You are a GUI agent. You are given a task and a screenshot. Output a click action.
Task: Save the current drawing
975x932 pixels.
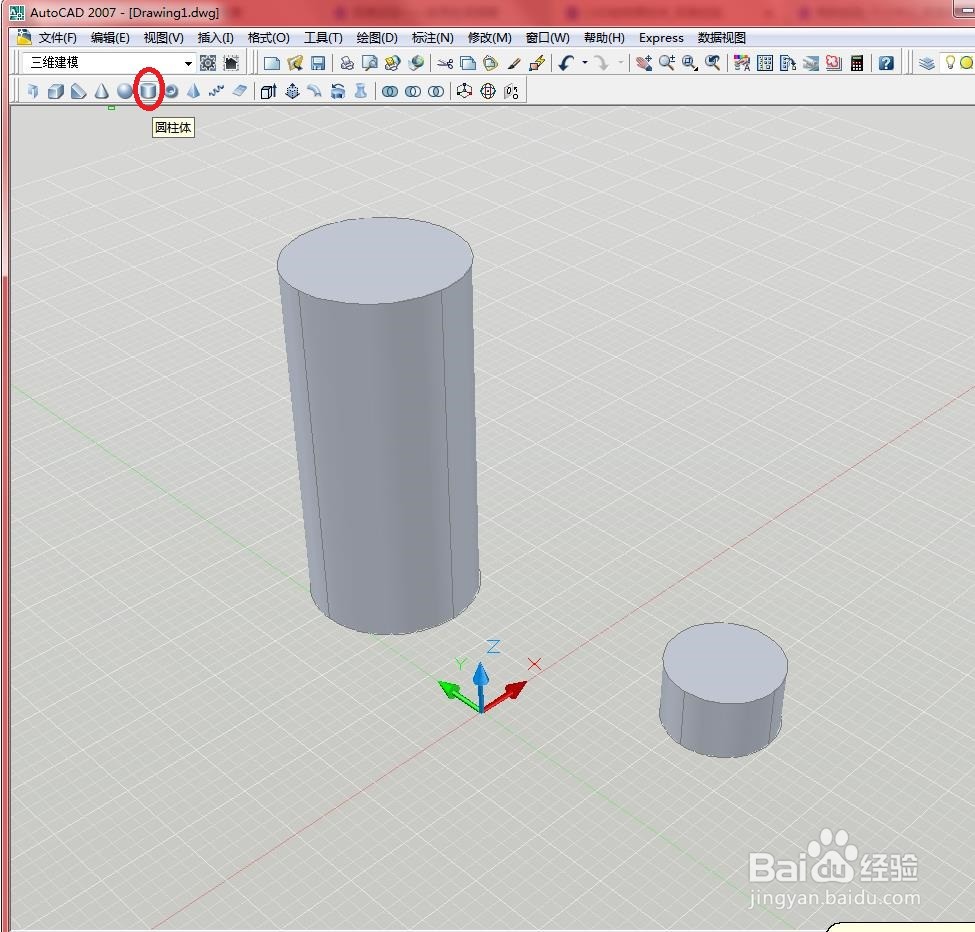coord(318,63)
